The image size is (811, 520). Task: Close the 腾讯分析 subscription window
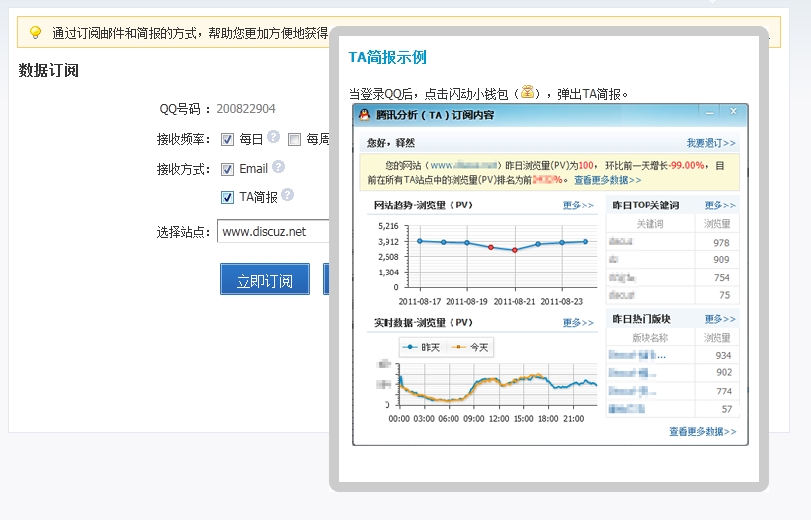pos(733,111)
